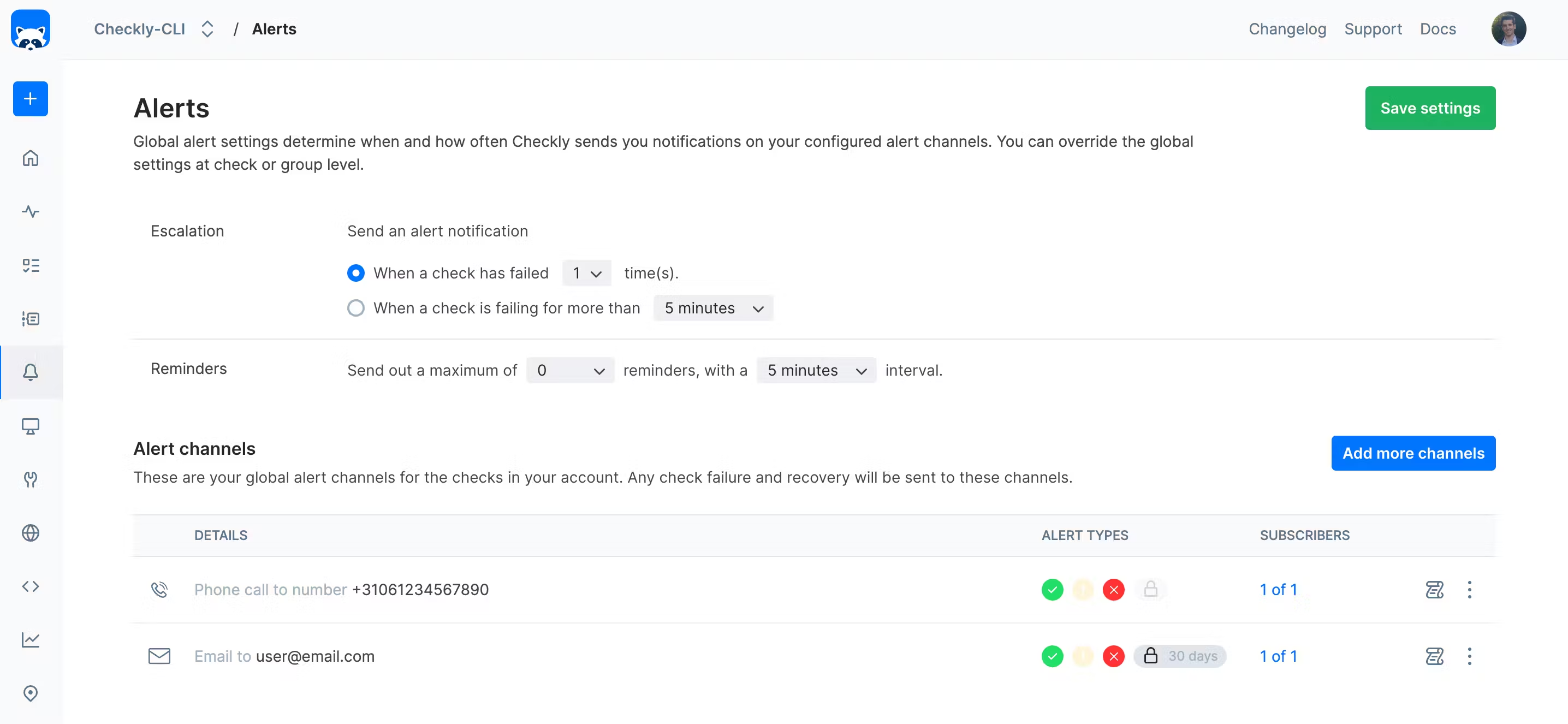Viewport: 1568px width, 724px height.
Task: Select the bell alerts sidebar icon
Action: pyautogui.click(x=31, y=372)
